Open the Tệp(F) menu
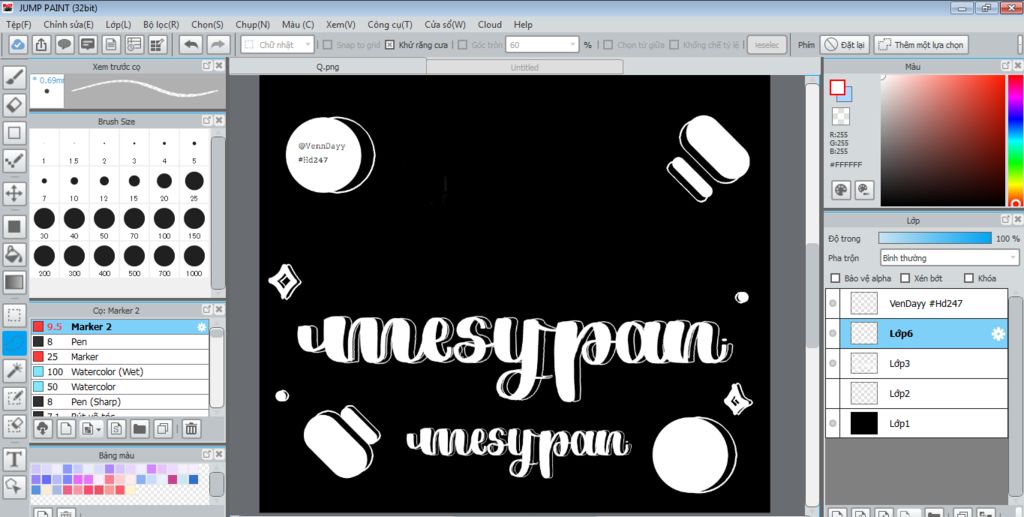Screen dimensions: 1024x517 click(18, 24)
